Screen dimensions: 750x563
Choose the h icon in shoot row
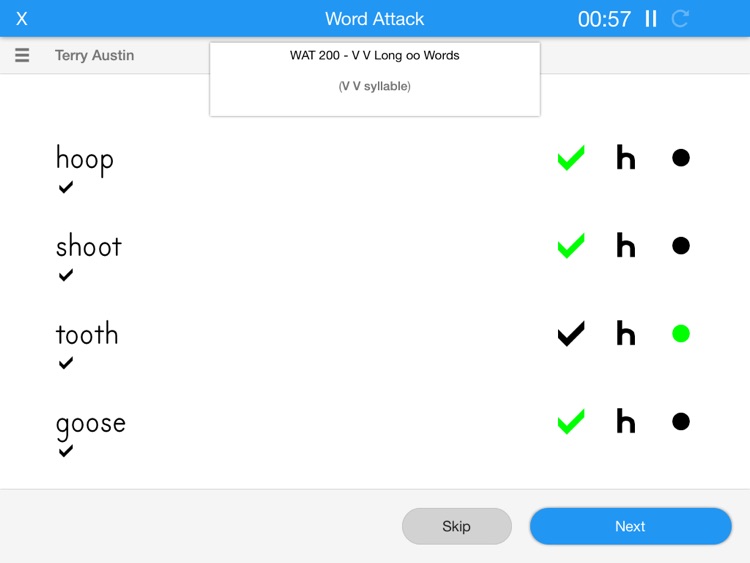click(626, 245)
